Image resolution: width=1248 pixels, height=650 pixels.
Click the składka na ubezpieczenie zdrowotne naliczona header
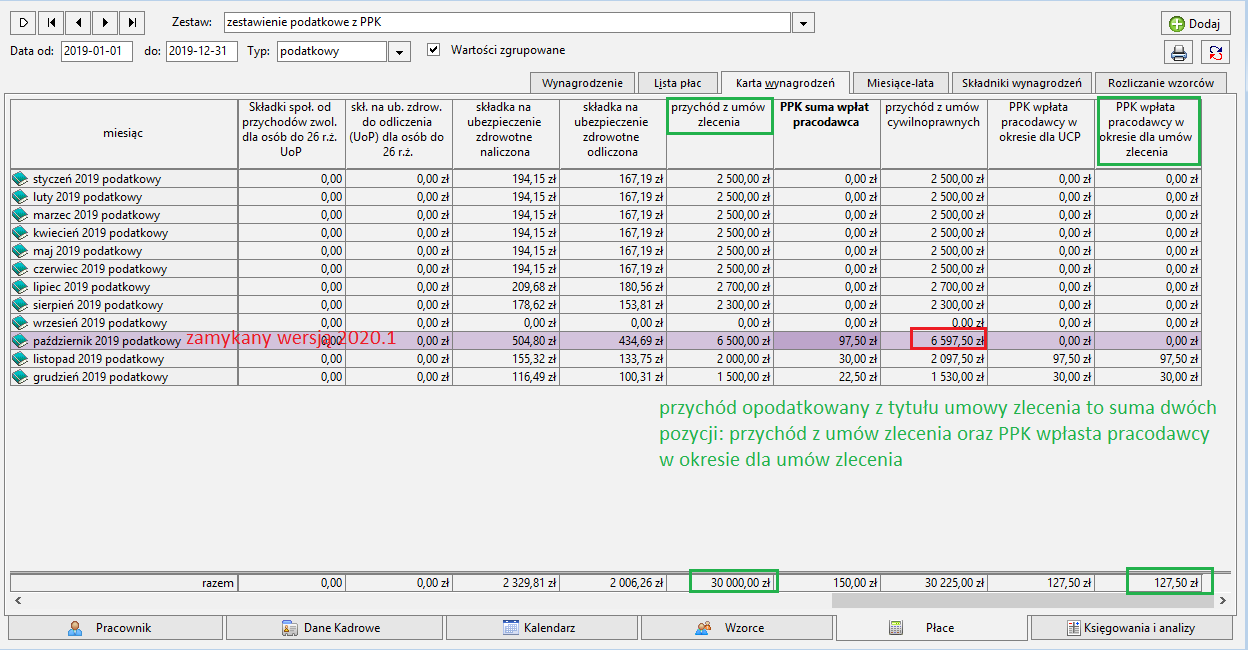[x=505, y=132]
